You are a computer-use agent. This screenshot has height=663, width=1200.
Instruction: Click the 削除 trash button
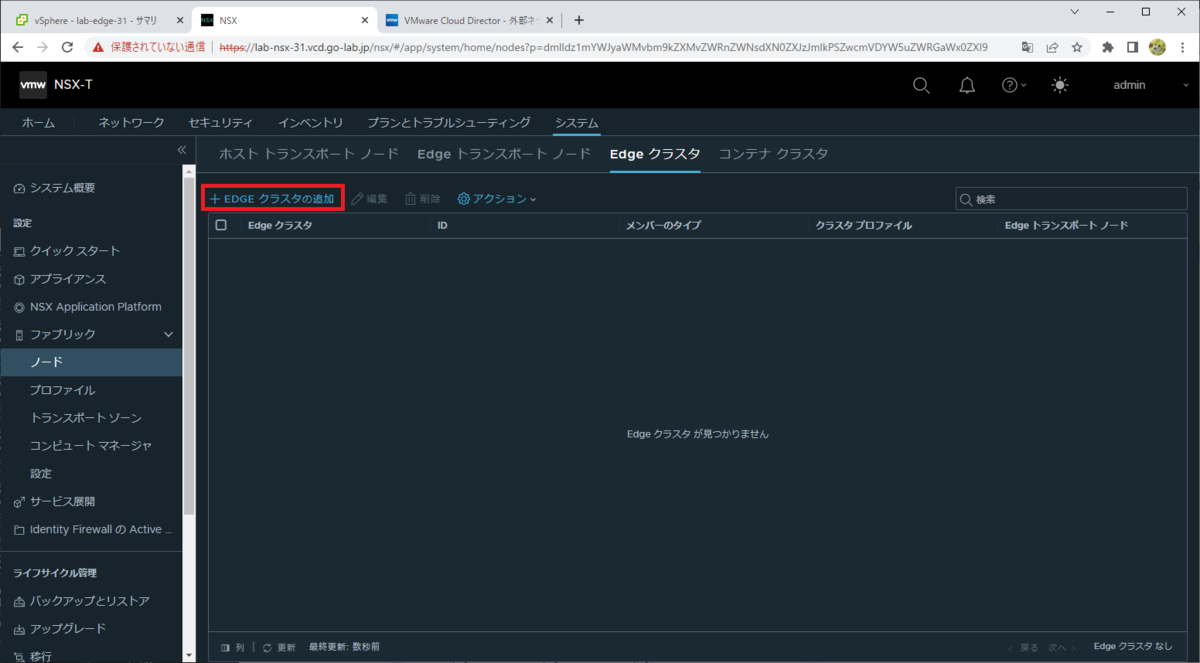tap(423, 199)
